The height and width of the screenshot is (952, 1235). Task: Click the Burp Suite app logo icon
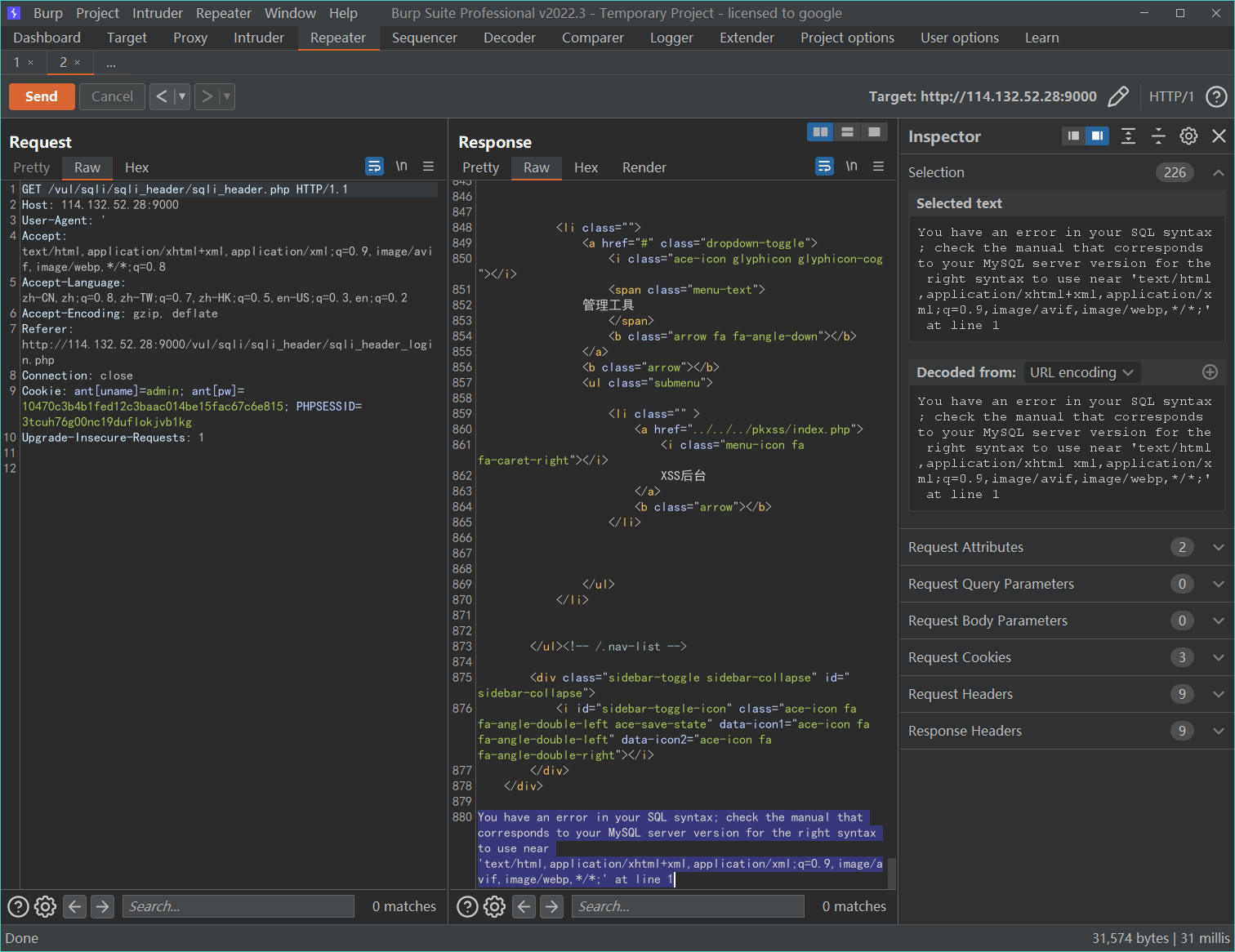point(14,13)
